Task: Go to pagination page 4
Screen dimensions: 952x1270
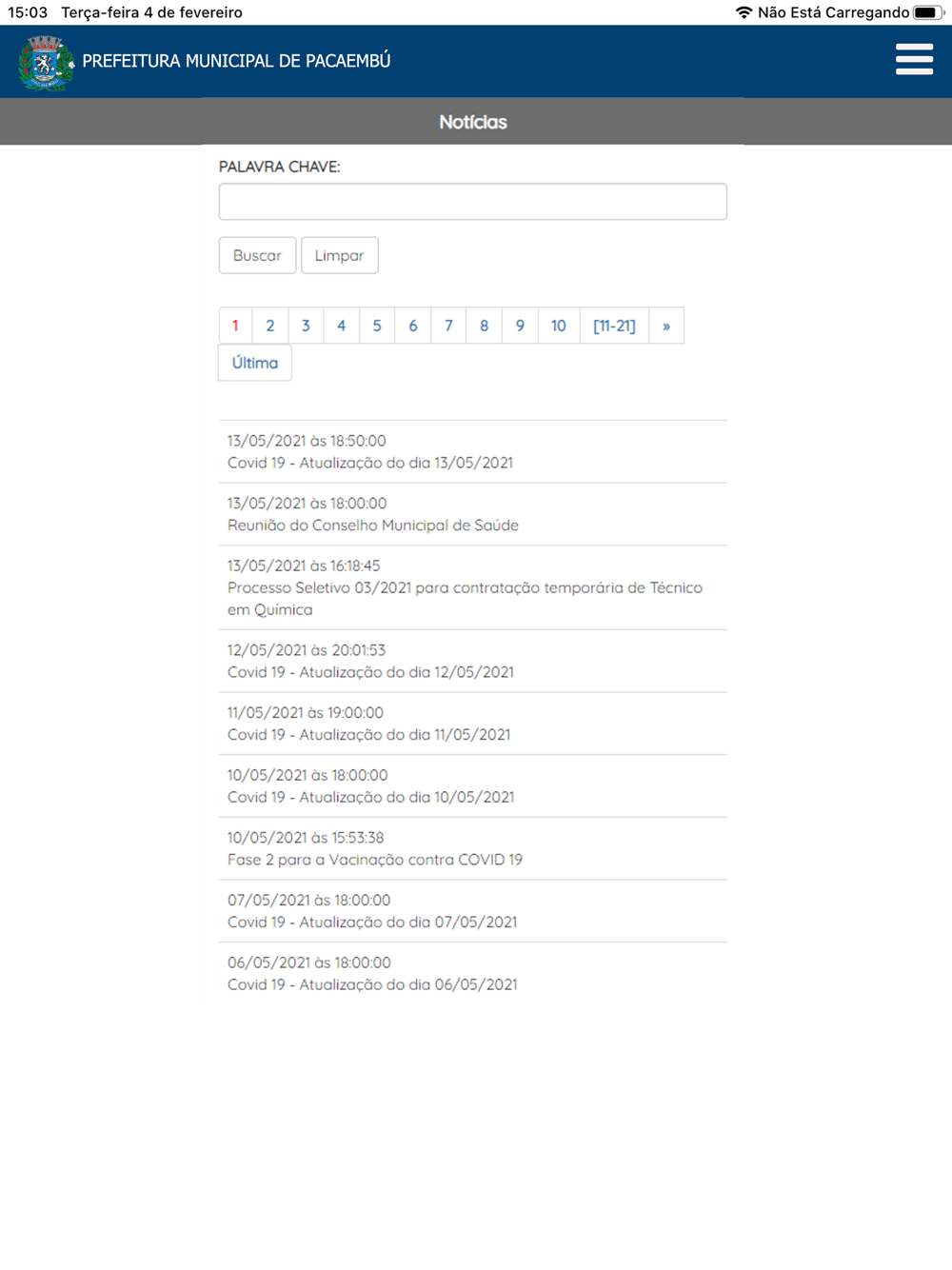Action: coord(341,326)
